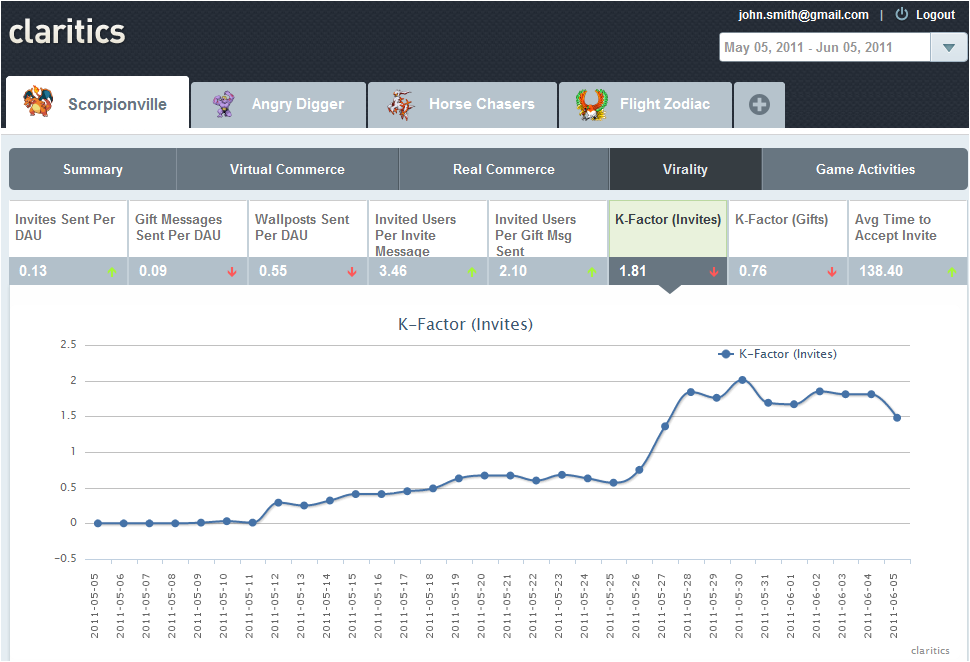Open the Game Activities tab
The image size is (970, 662).
(865, 169)
